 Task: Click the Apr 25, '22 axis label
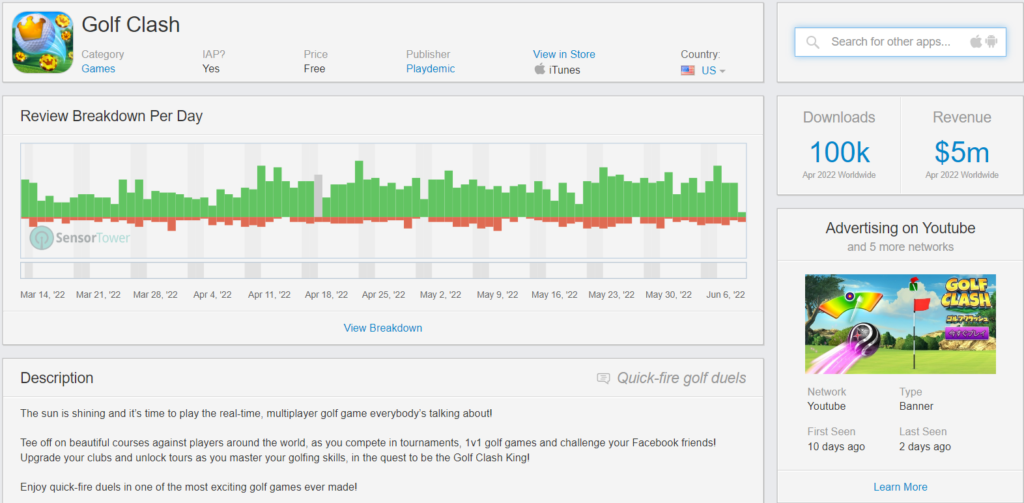point(384,295)
